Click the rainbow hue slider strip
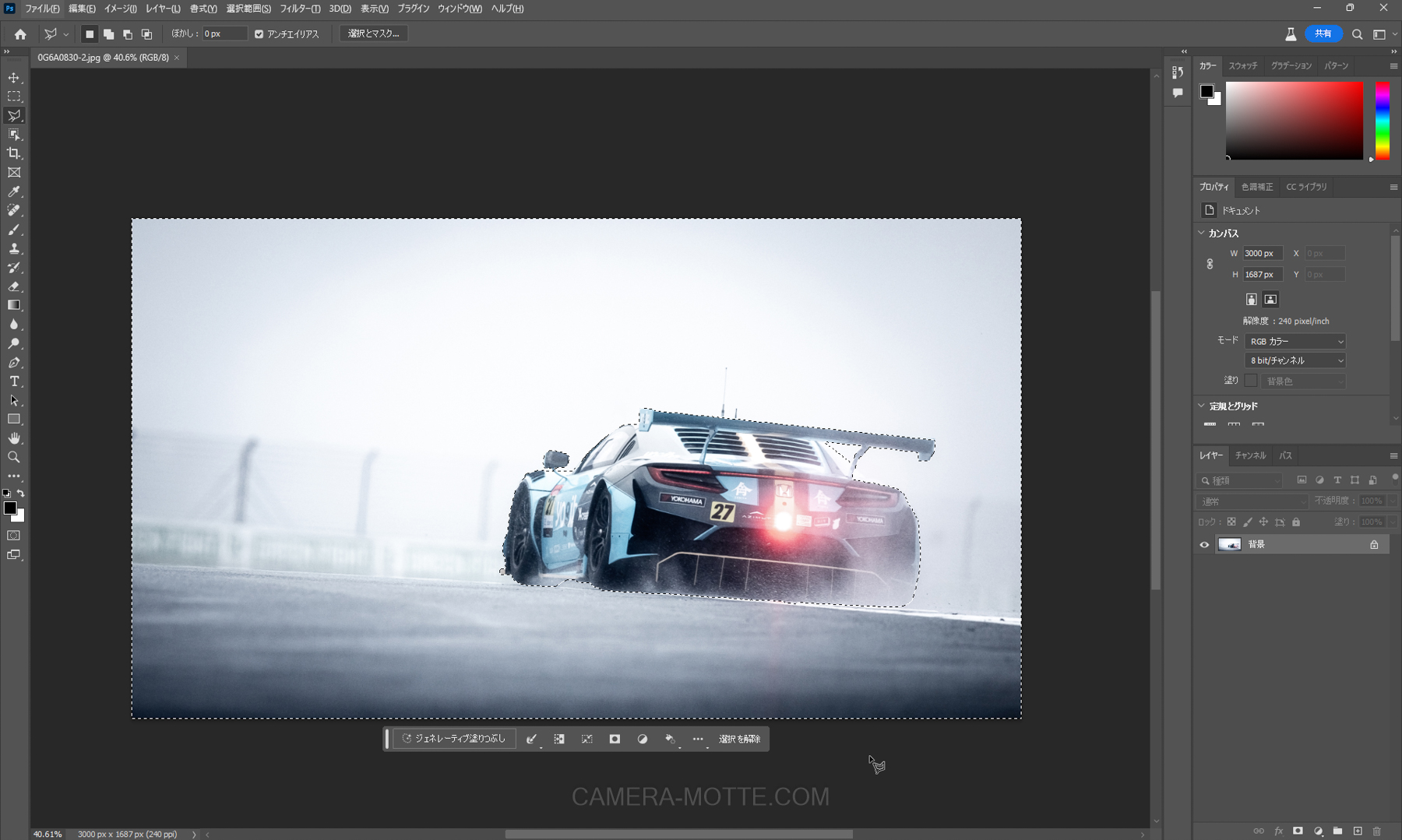Image resolution: width=1402 pixels, height=840 pixels. 1382,121
